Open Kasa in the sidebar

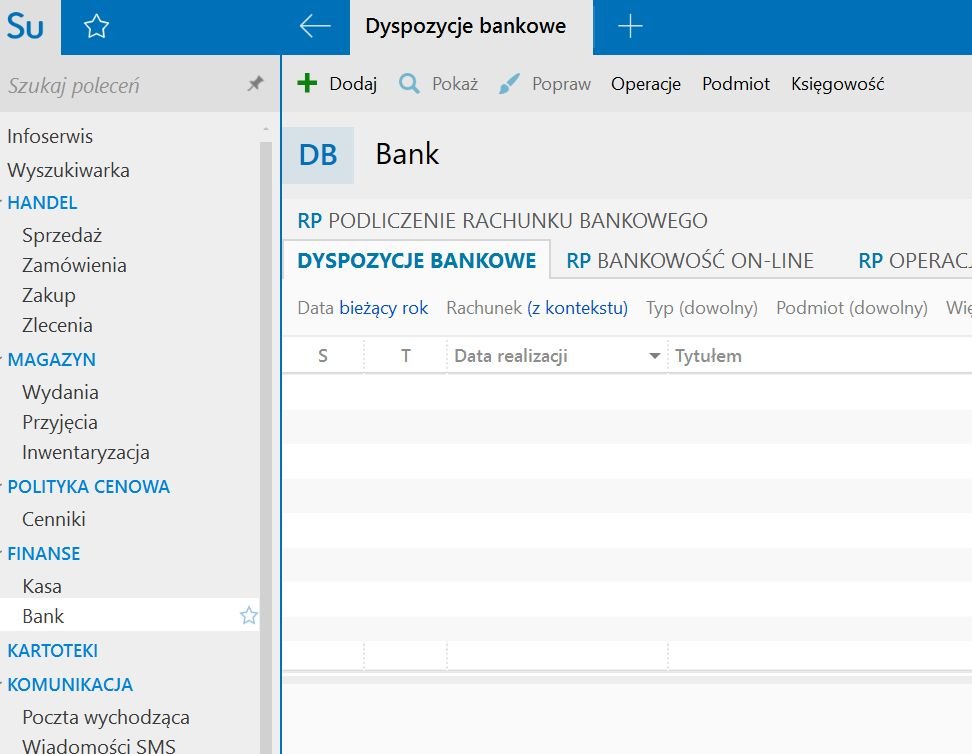pos(42,586)
